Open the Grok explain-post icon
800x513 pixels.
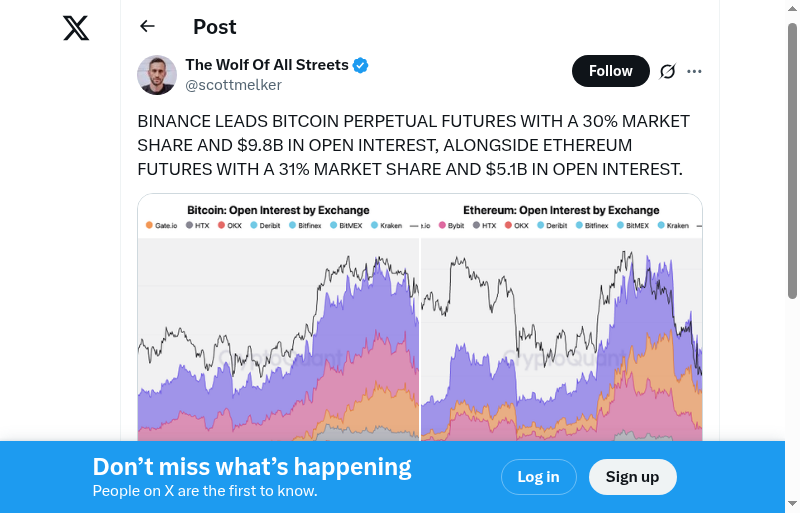click(668, 71)
